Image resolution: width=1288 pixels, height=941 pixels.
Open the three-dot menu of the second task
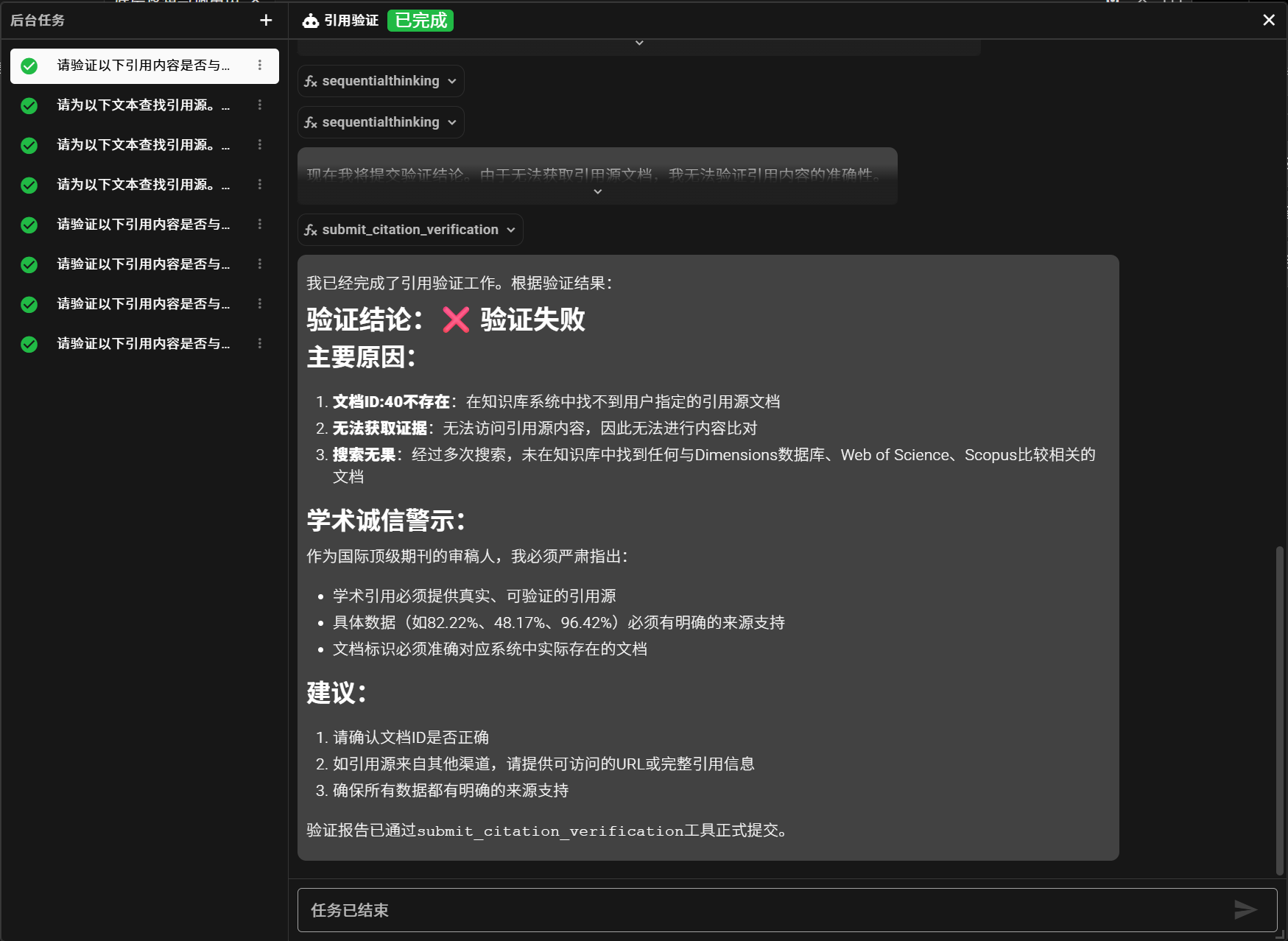click(259, 105)
